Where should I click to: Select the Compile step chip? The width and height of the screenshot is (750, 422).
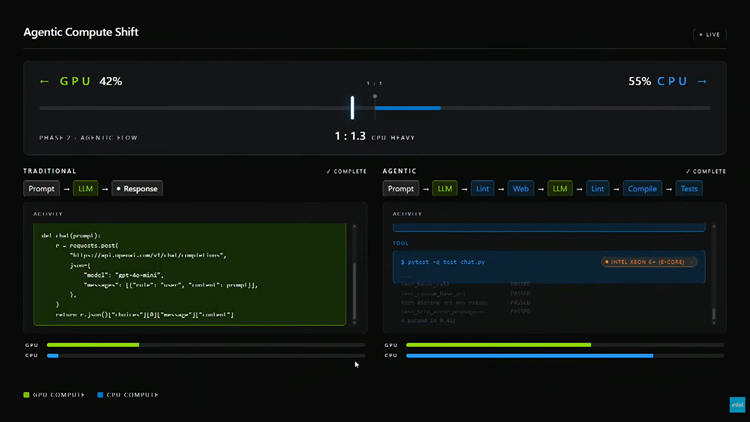[642, 189]
